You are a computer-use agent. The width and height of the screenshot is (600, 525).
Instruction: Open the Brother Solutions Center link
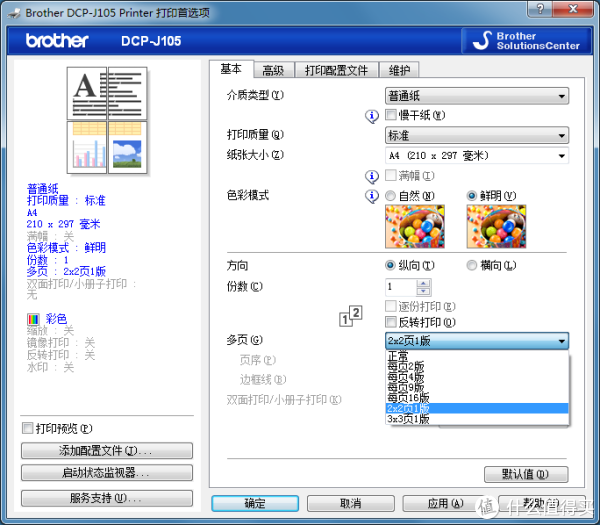(527, 41)
